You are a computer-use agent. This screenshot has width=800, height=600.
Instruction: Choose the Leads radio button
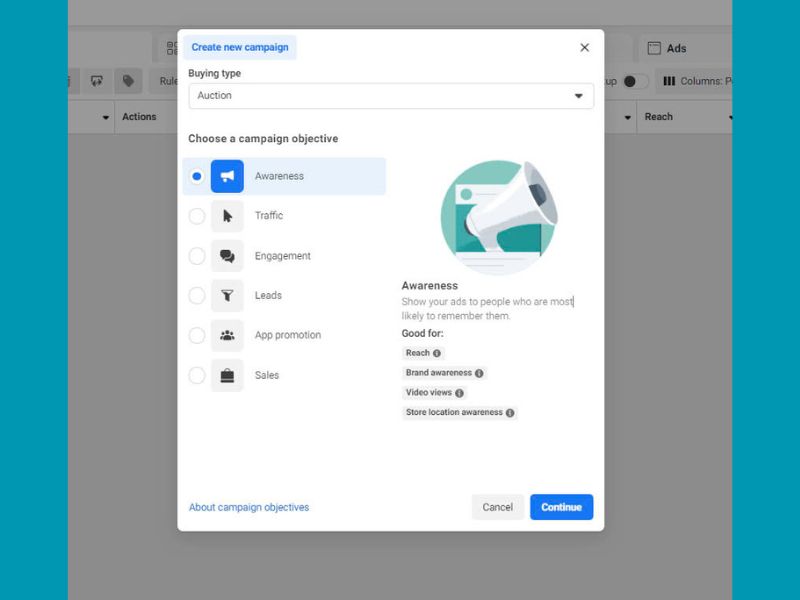196,295
